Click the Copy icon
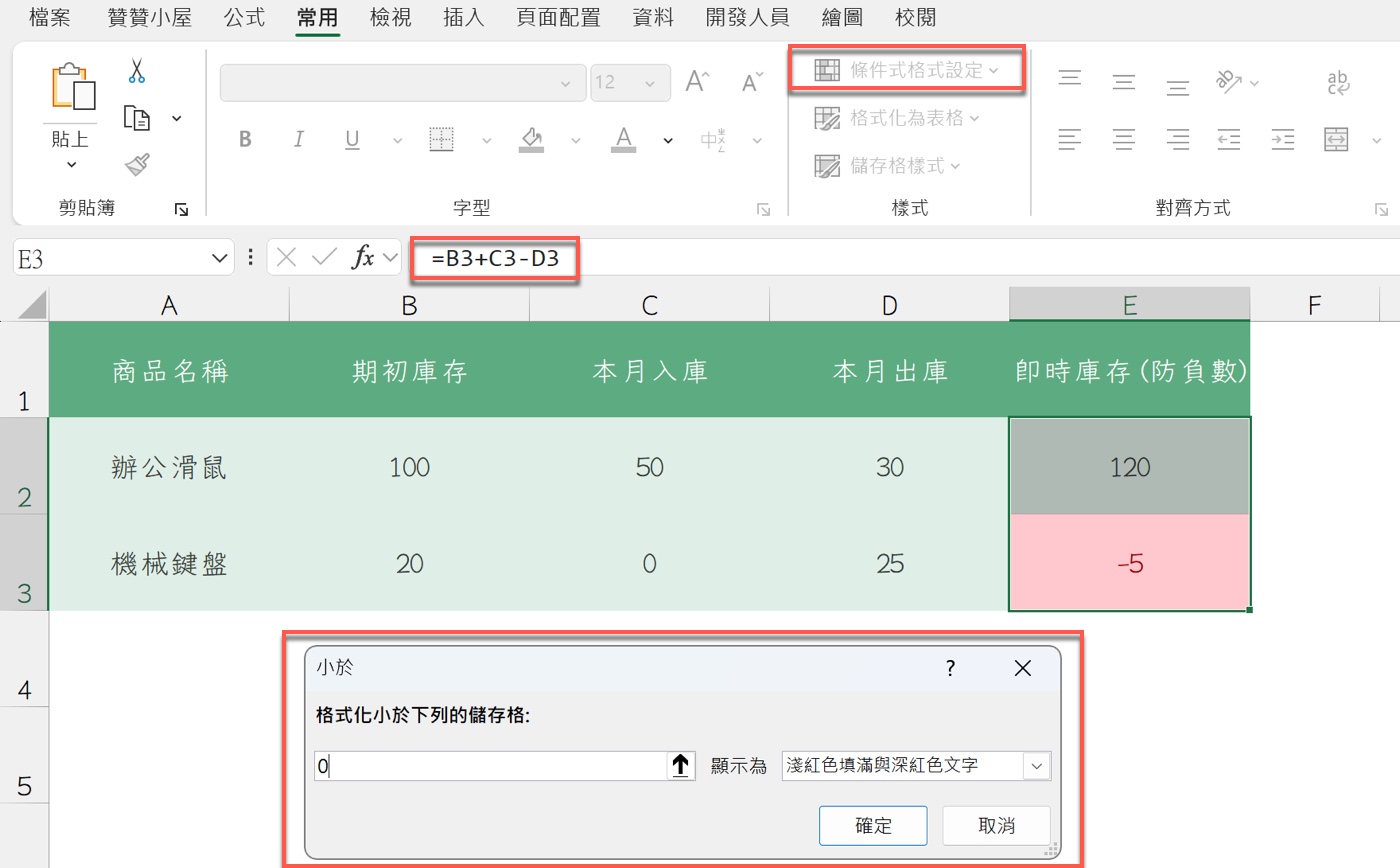The image size is (1400, 868). tap(136, 116)
